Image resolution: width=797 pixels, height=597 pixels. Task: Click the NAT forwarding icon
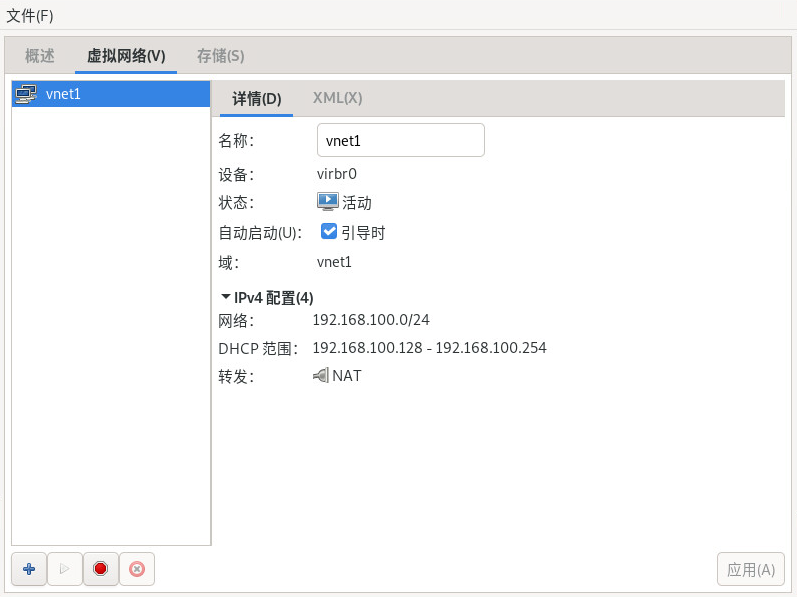pos(321,376)
